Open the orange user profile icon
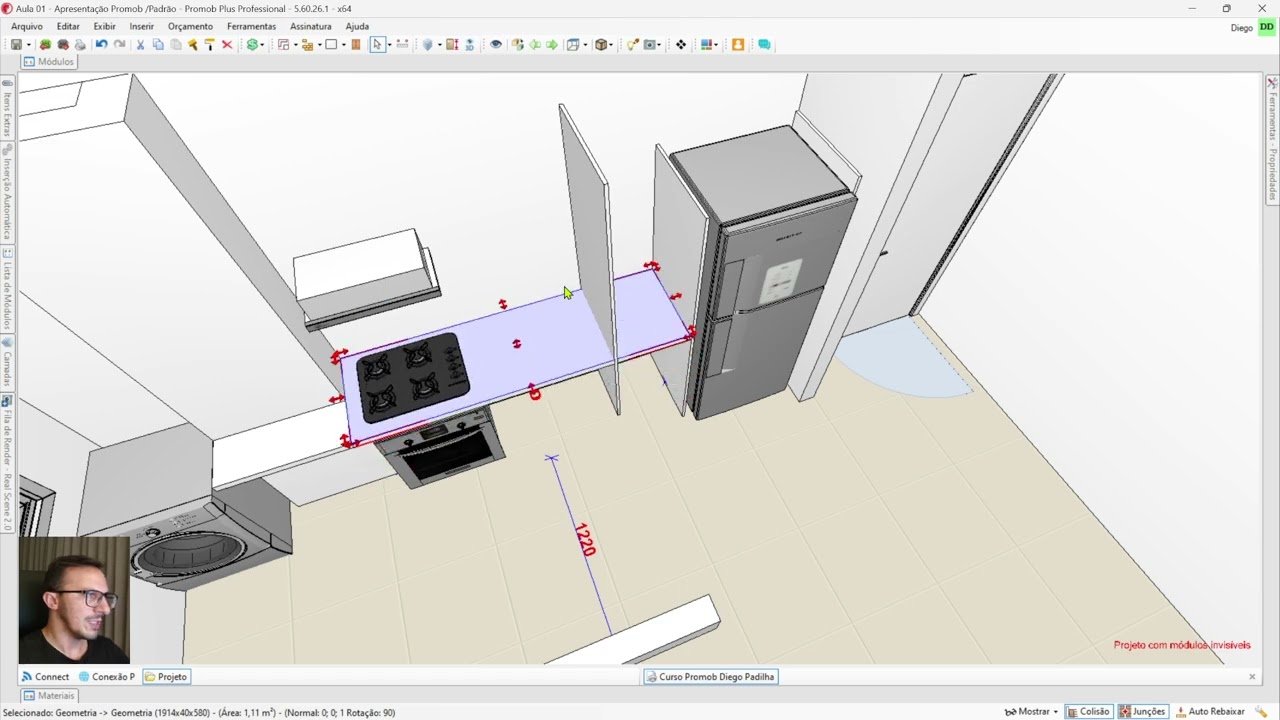This screenshot has width=1280, height=720. tap(738, 44)
